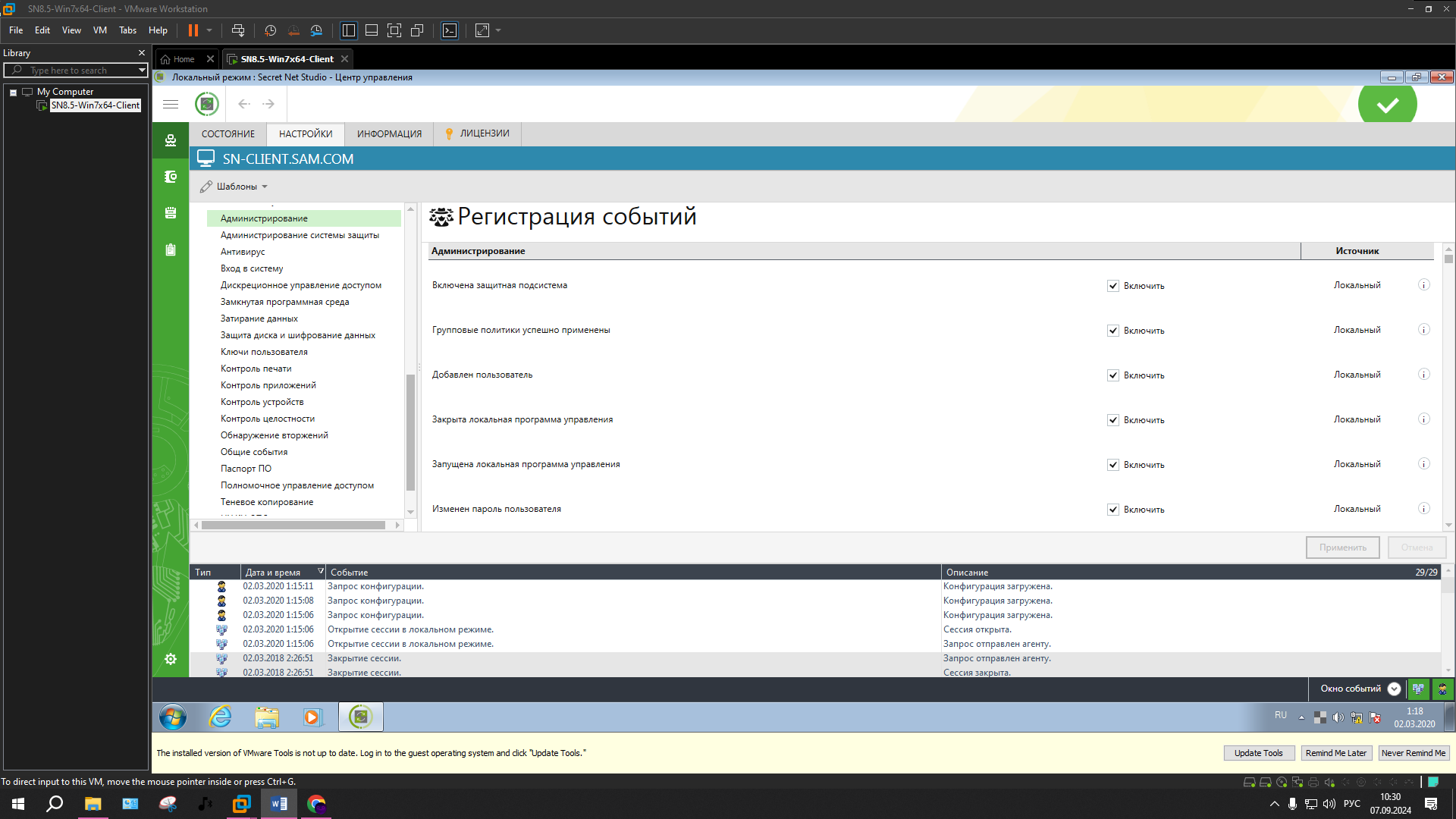Image resolution: width=1456 pixels, height=819 pixels.
Task: Select Контроль устройств in the category list
Action: [262, 402]
